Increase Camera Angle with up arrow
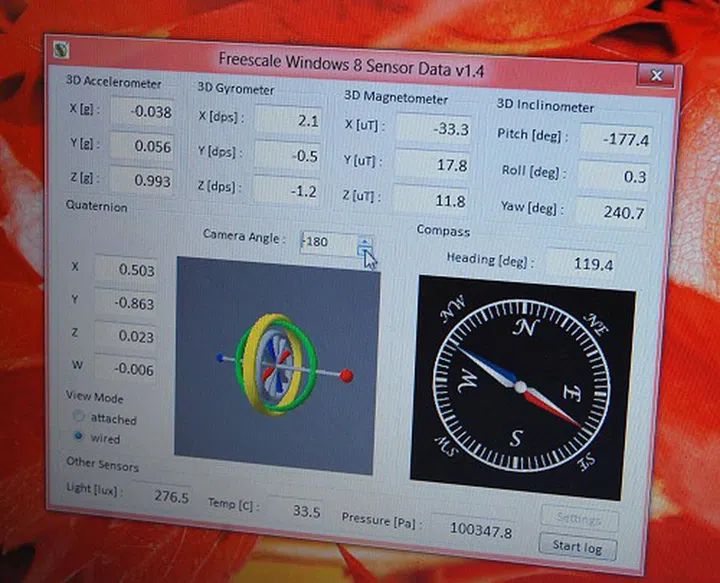 pyautogui.click(x=365, y=241)
